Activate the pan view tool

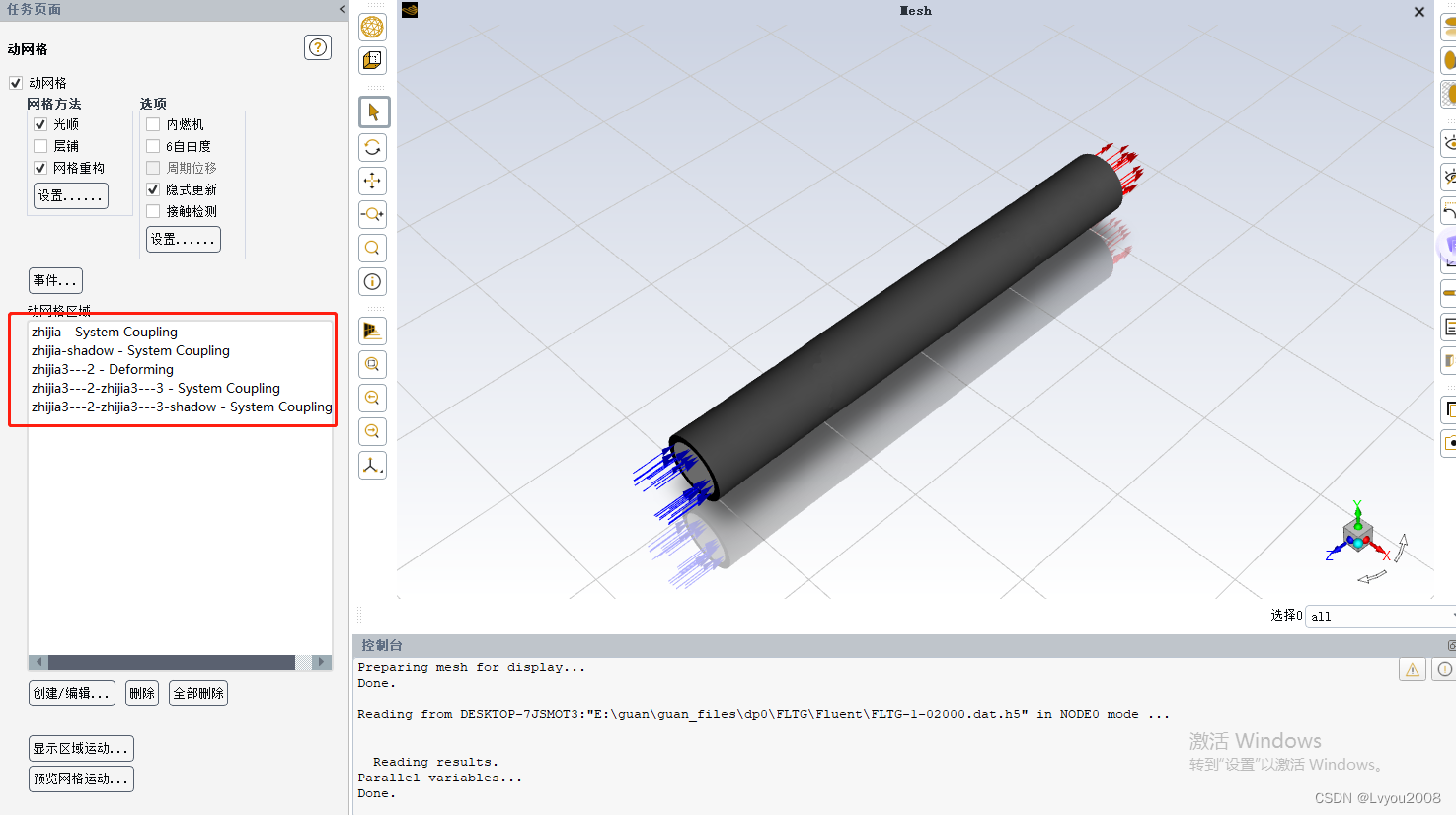[x=372, y=182]
